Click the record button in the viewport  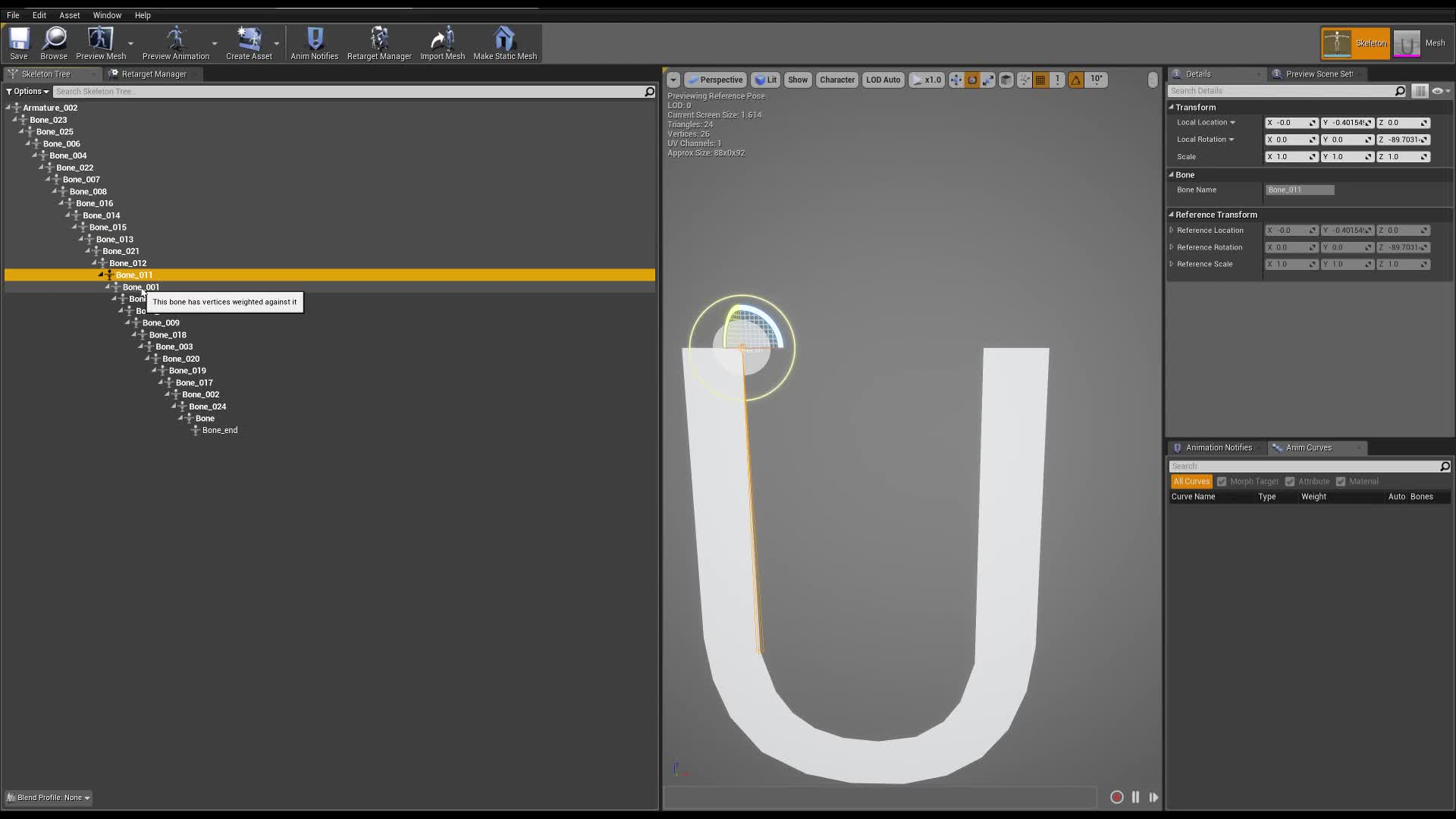pyautogui.click(x=1117, y=797)
